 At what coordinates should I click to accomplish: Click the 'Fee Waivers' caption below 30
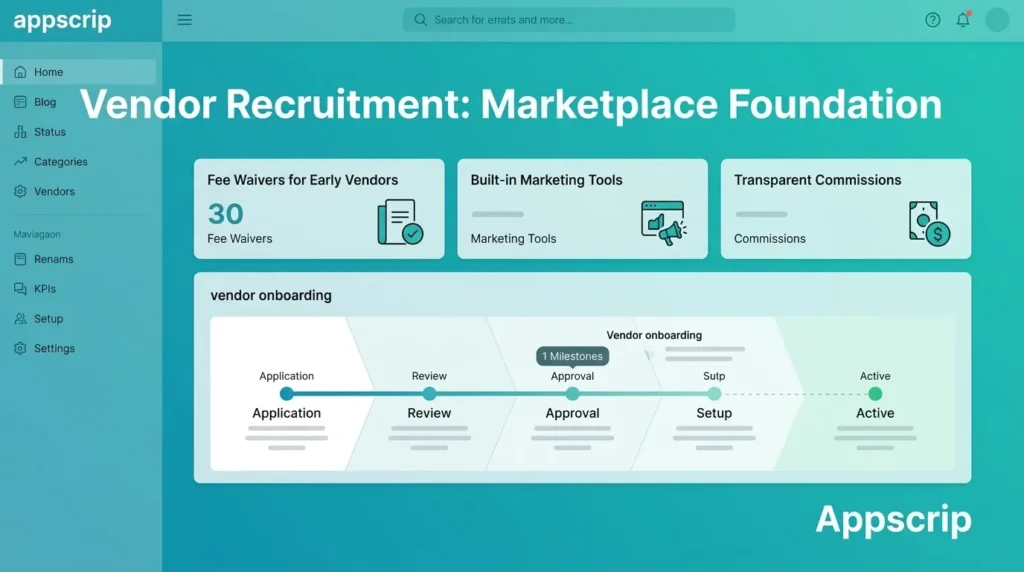pos(240,239)
